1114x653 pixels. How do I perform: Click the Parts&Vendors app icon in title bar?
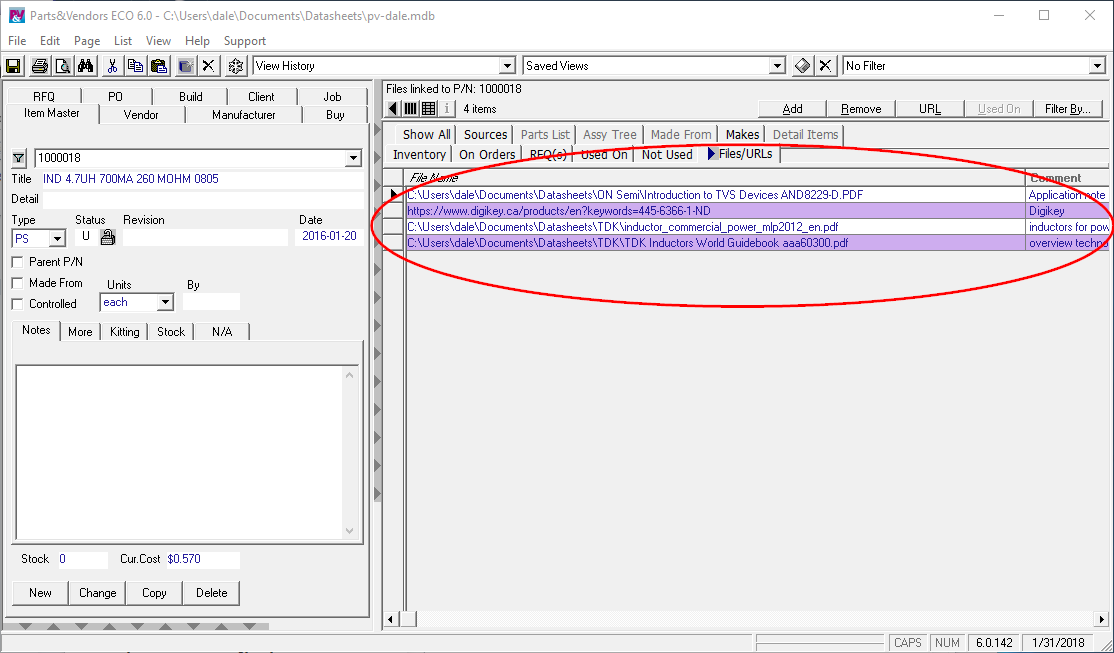click(x=16, y=15)
